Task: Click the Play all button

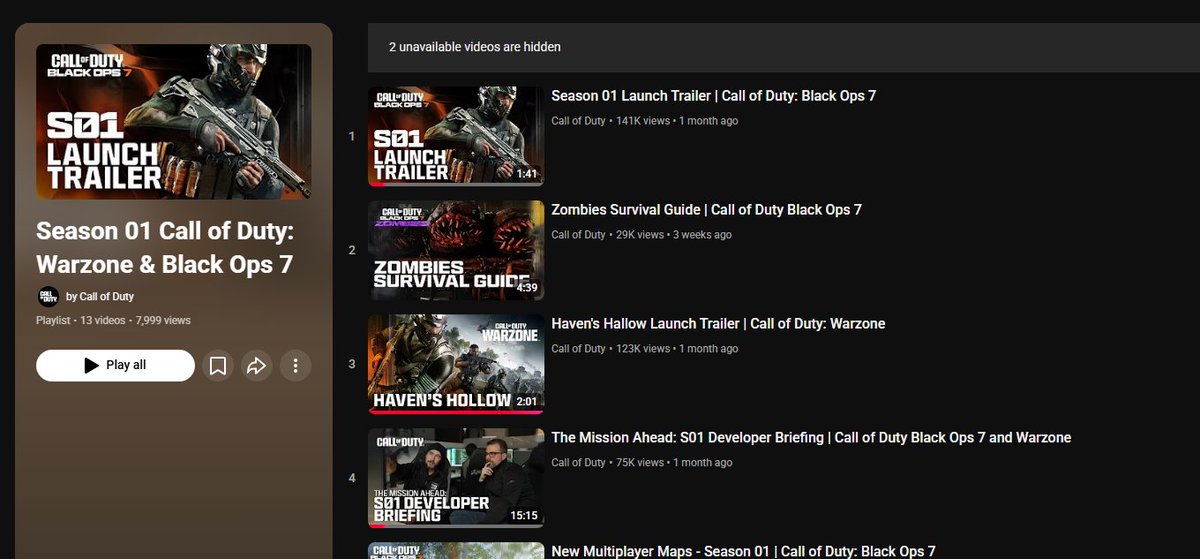Action: (115, 365)
